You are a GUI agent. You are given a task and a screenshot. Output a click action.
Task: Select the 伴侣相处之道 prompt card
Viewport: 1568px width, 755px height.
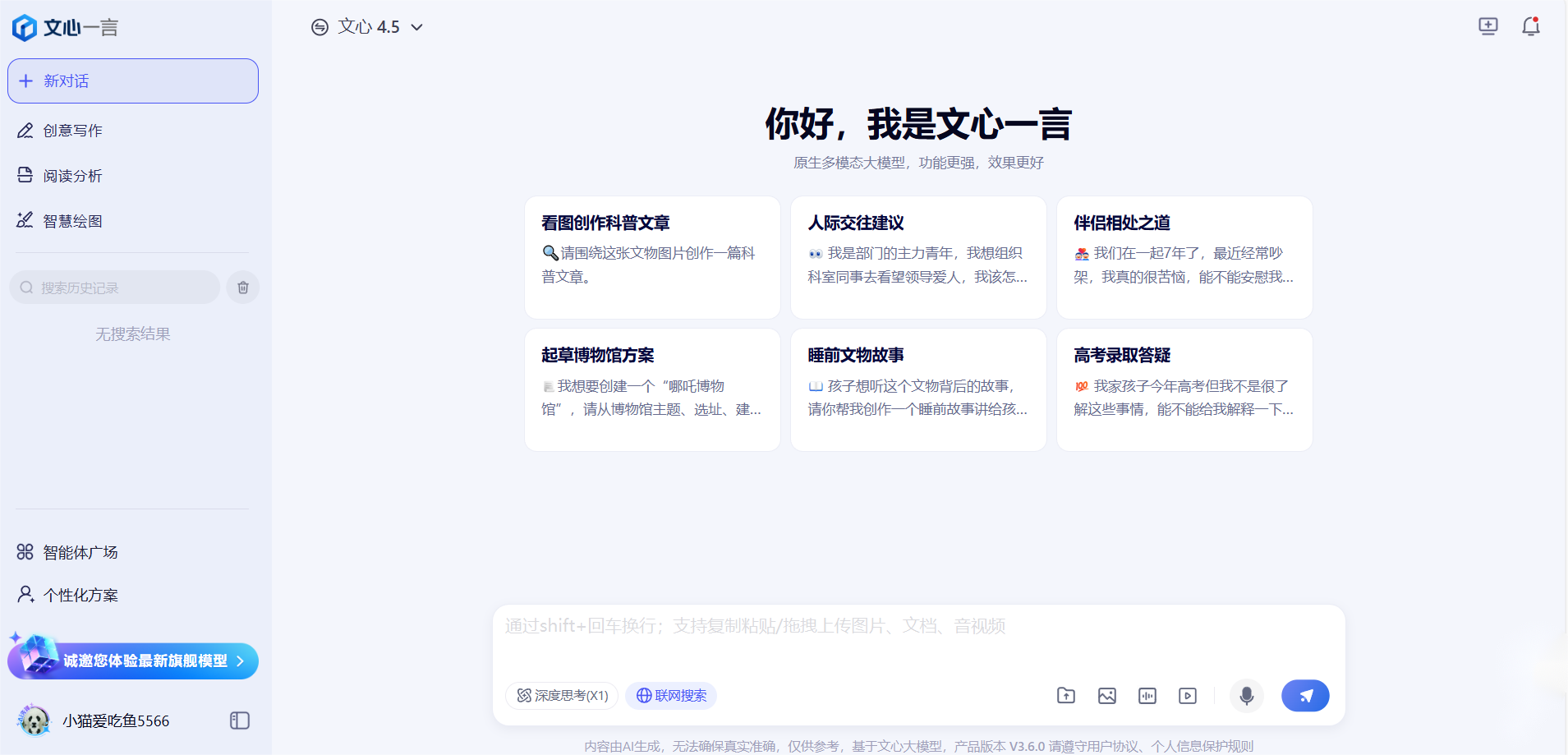(1184, 257)
